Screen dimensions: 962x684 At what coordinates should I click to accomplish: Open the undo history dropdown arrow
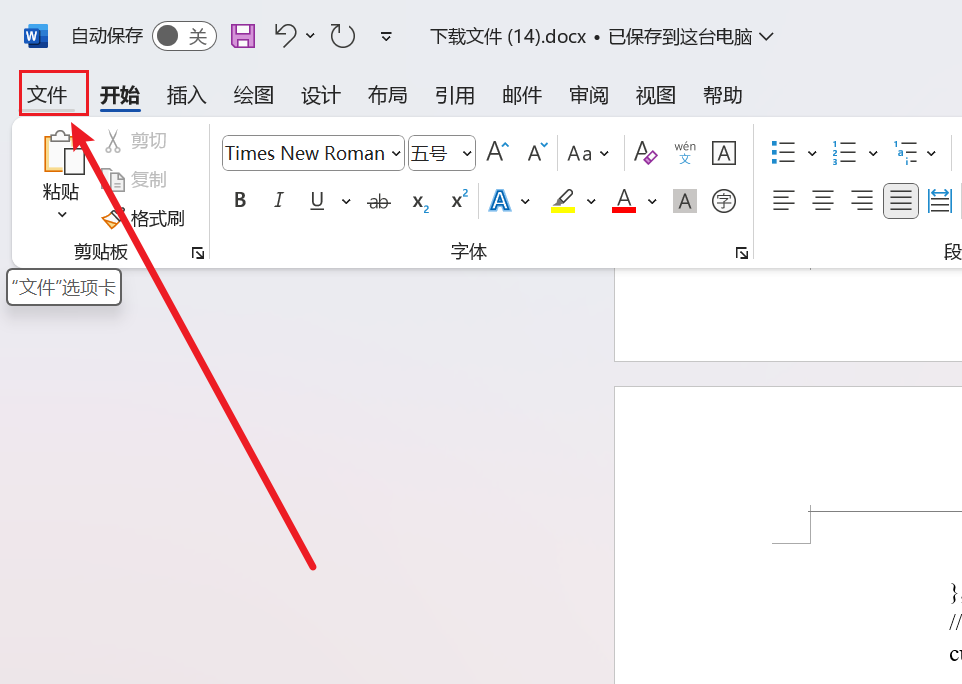click(310, 36)
